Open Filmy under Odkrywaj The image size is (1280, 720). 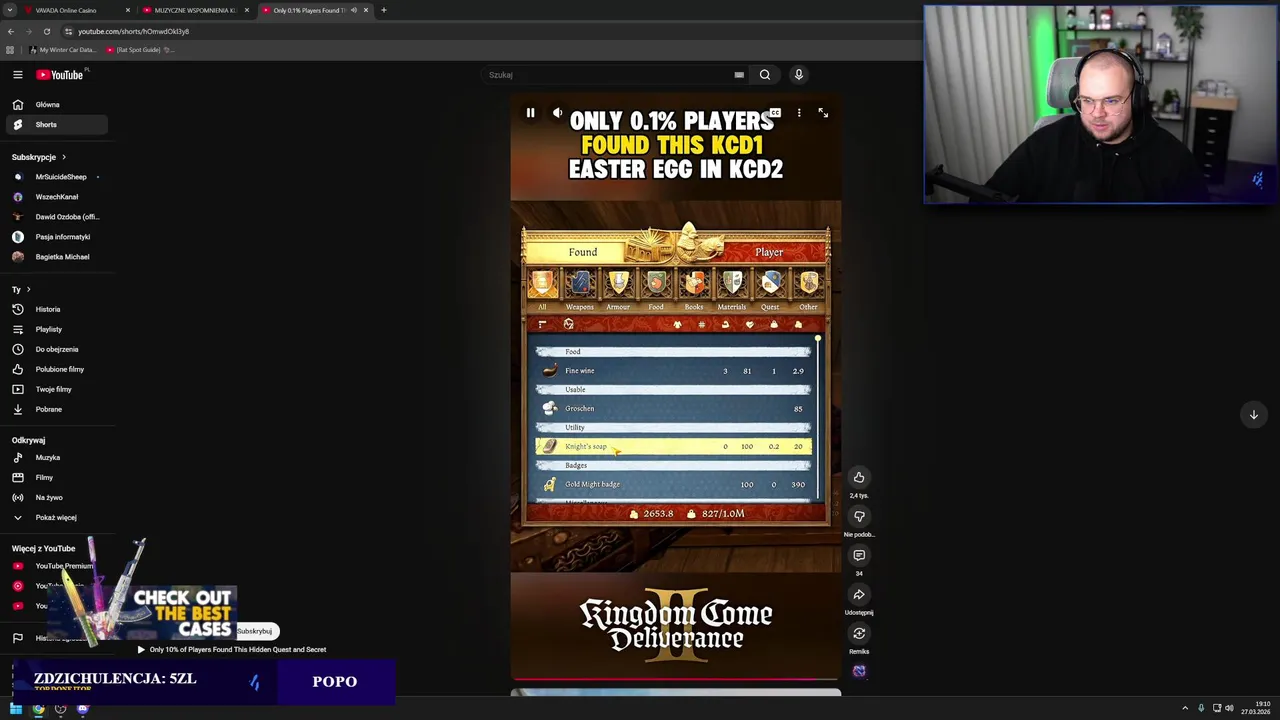pyautogui.click(x=56, y=478)
